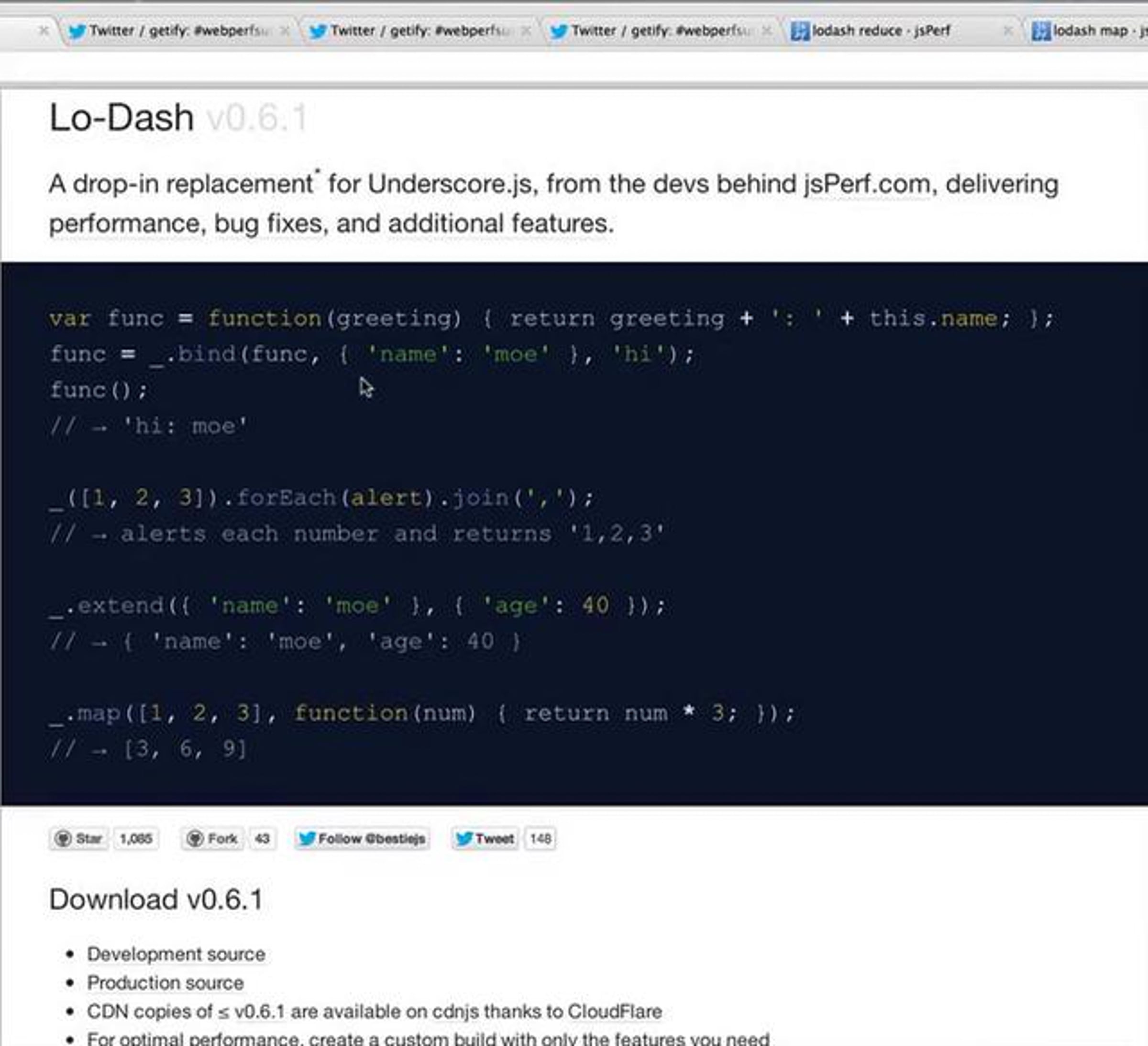Follow @bestiejs on Twitter

pos(362,839)
